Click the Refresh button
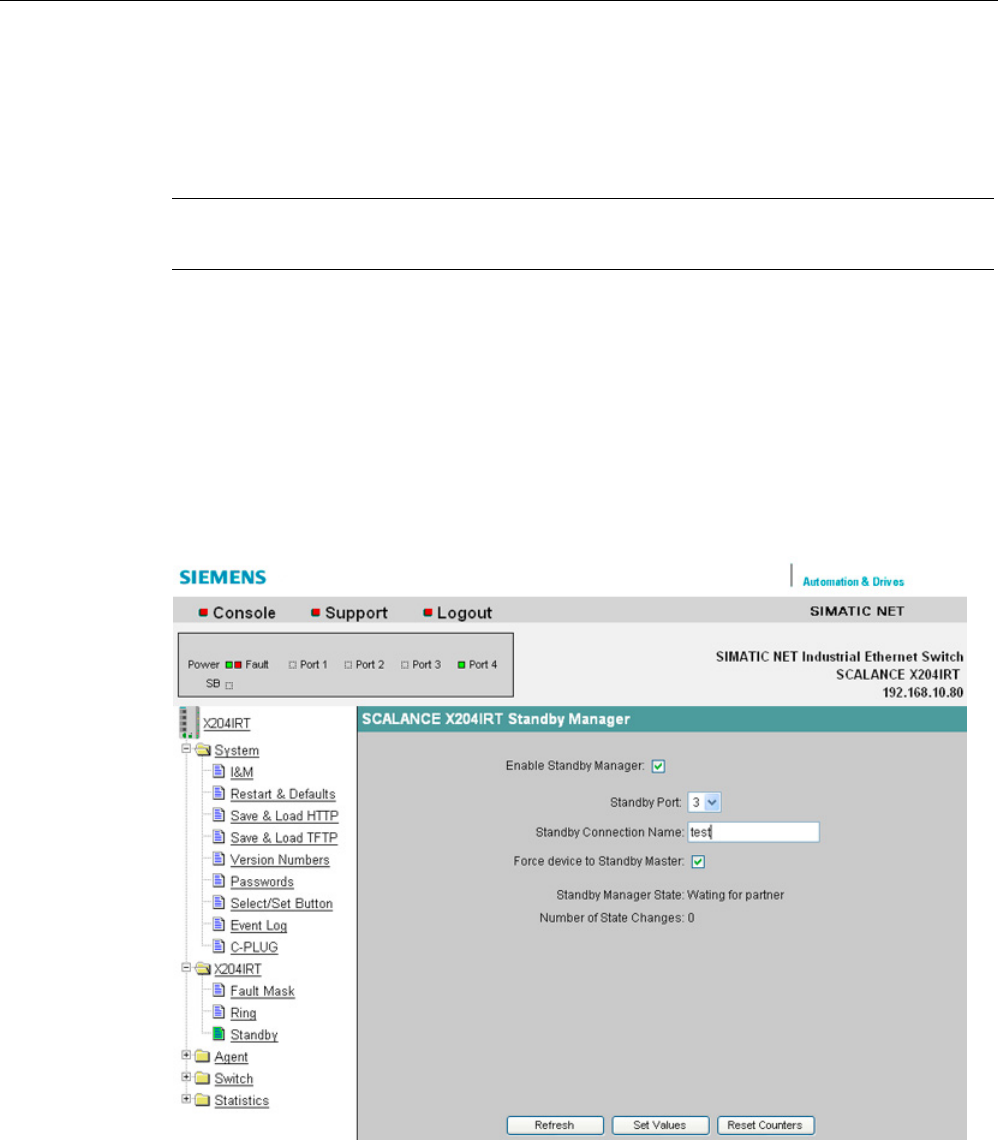The image size is (998, 1140). pos(555,1125)
